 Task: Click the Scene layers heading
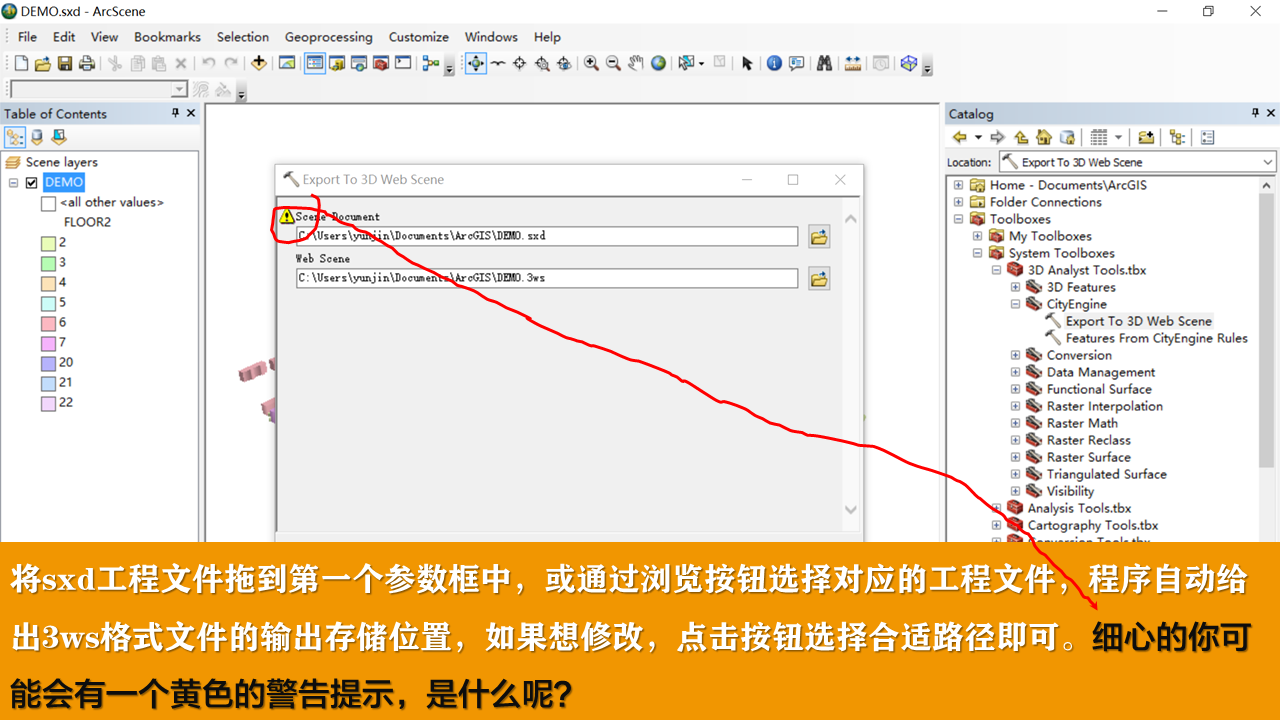coord(61,162)
